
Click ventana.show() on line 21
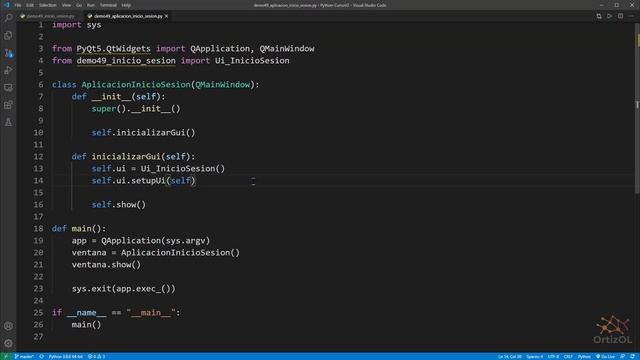coord(106,264)
